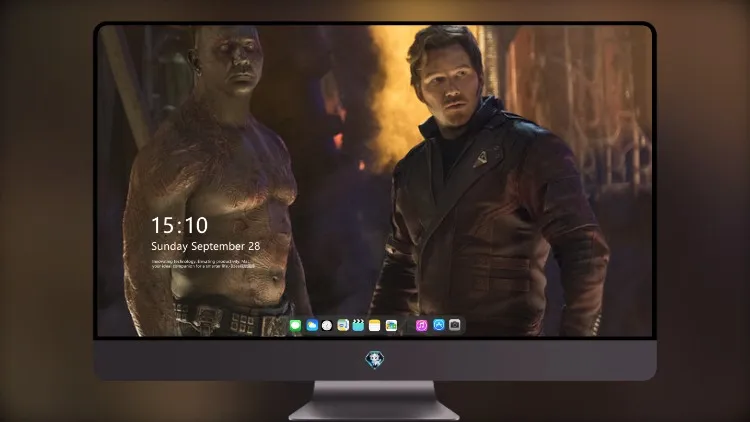Launch the Weather app from the dock
Screen dimensions: 750x422
pyautogui.click(x=312, y=326)
